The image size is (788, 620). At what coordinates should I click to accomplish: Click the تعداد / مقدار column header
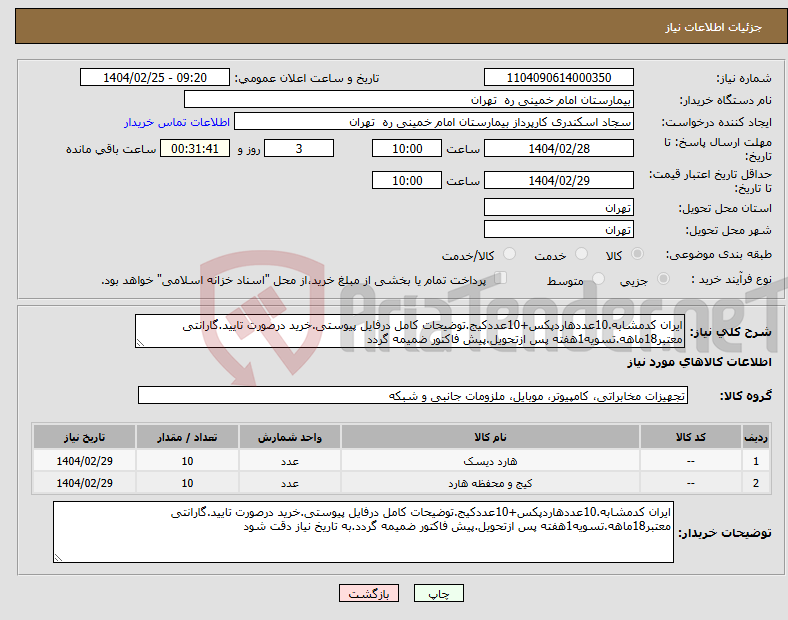tap(187, 437)
